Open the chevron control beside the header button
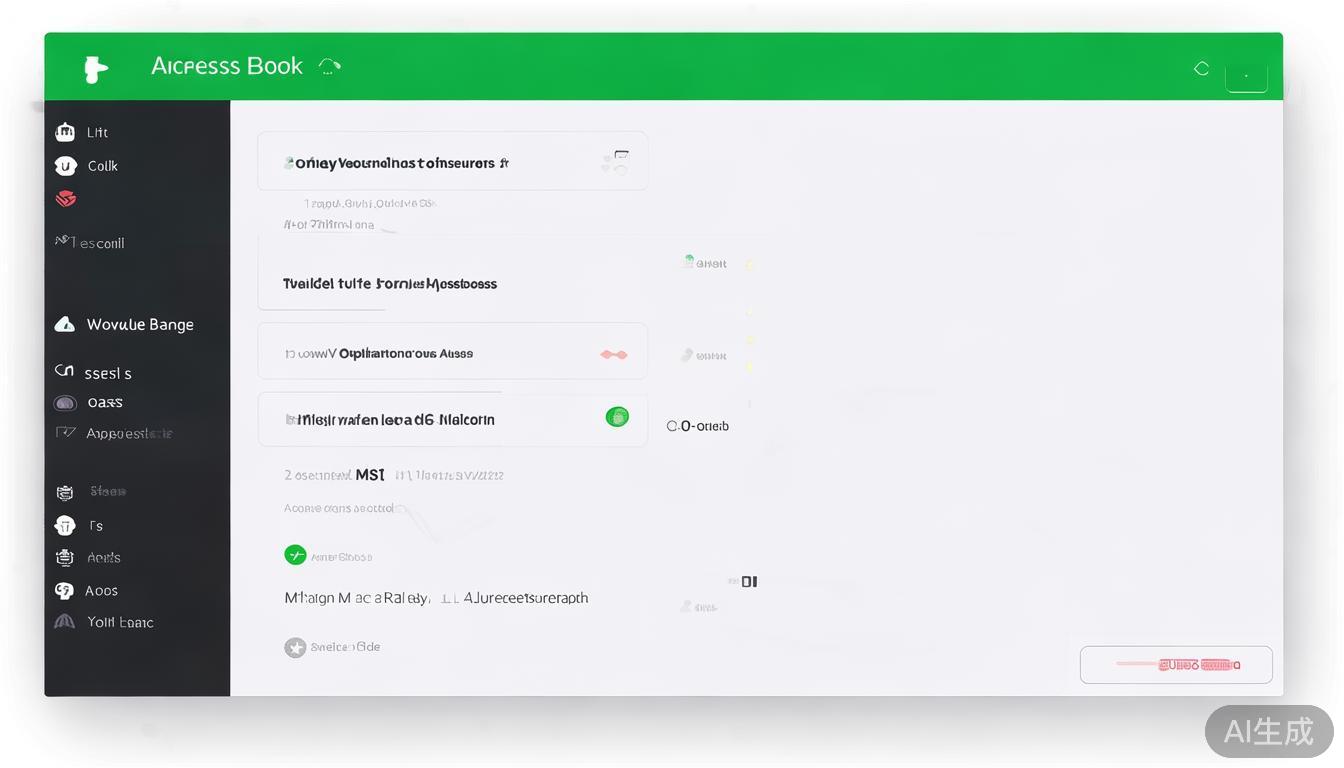Screen dimensions: 1344x768 pyautogui.click(x=330, y=64)
